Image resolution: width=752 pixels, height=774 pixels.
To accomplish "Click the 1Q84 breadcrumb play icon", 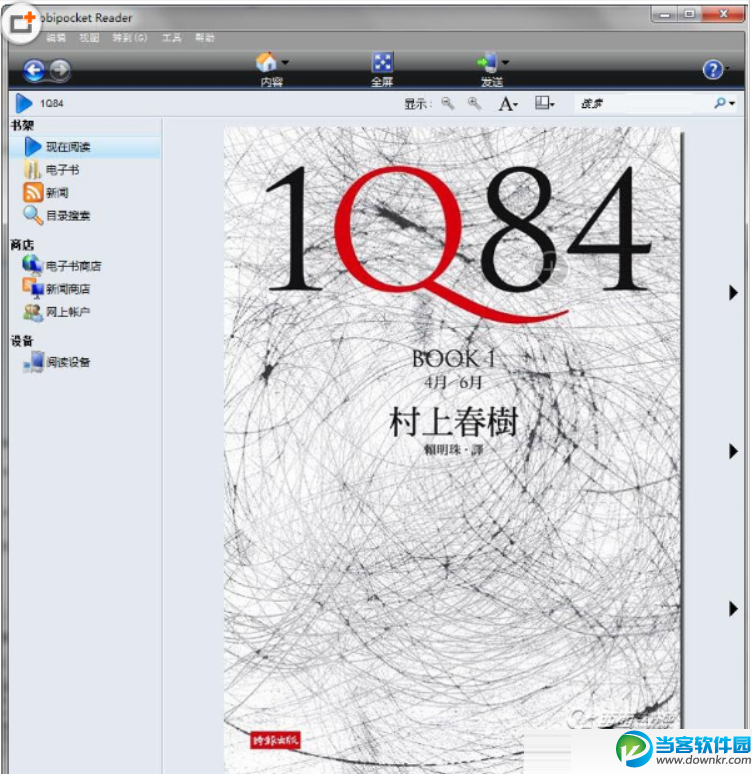I will pyautogui.click(x=23, y=103).
